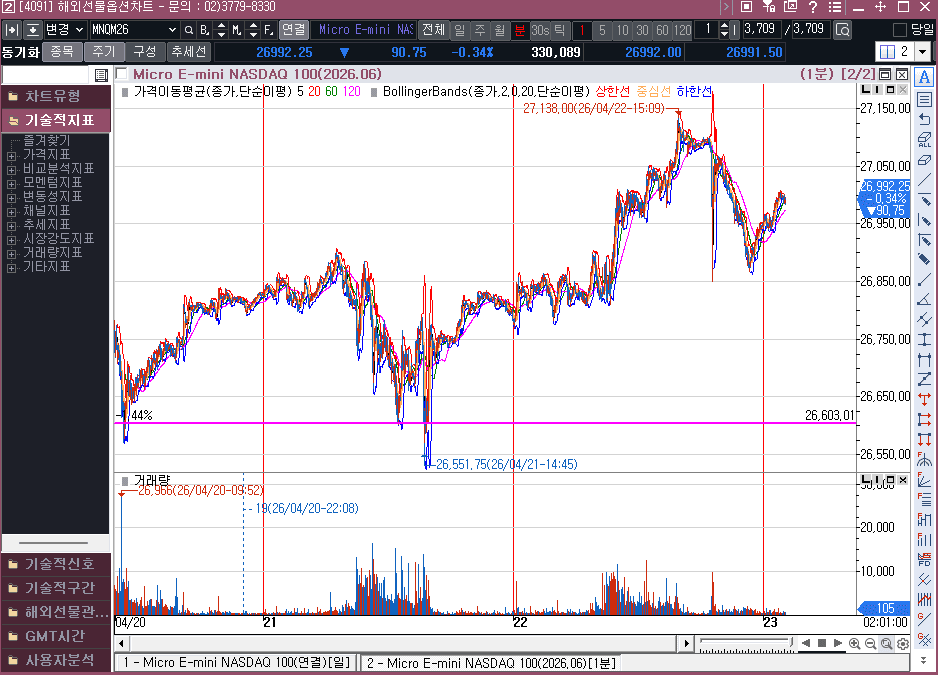Click the erase all drawings icon
Viewport: 938px width, 675px height.
coord(924,139)
